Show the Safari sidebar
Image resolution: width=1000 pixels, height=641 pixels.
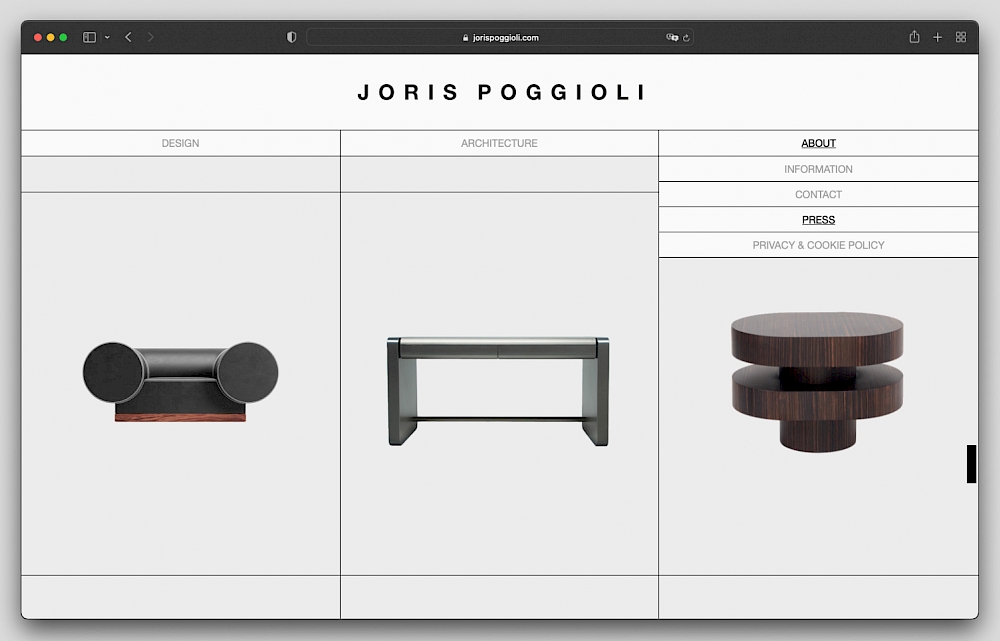click(x=89, y=37)
